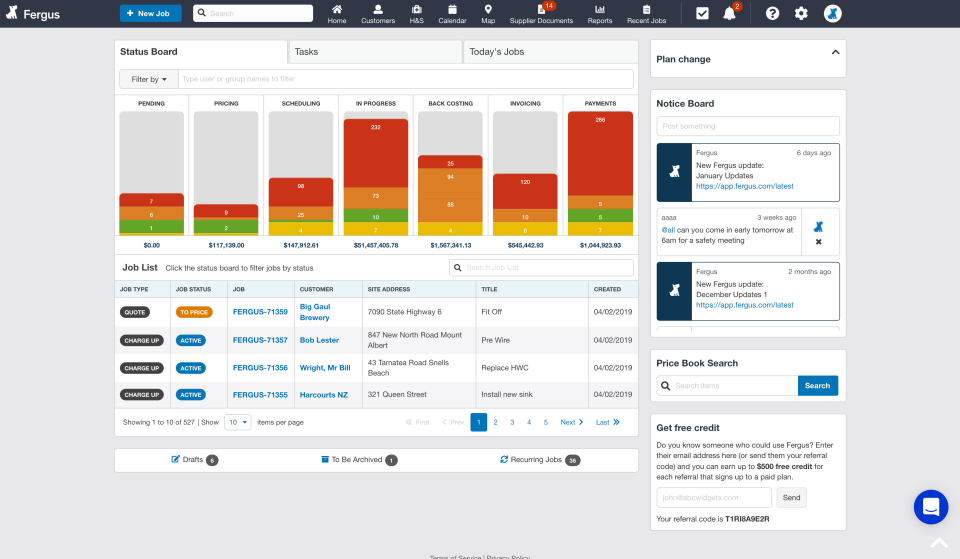Switch to the Today's Jobs tab
The height and width of the screenshot is (559, 960).
tap(550, 52)
